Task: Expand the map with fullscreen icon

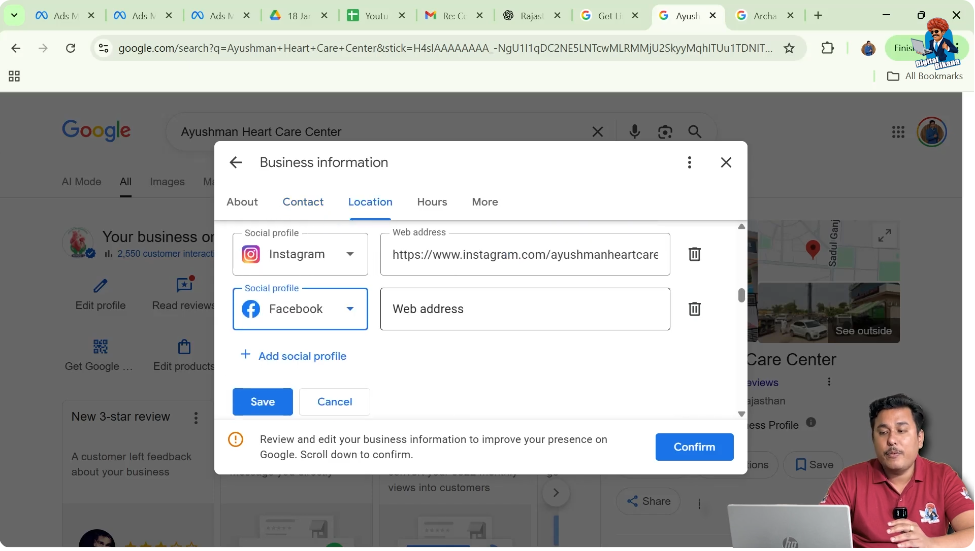Action: point(884,236)
